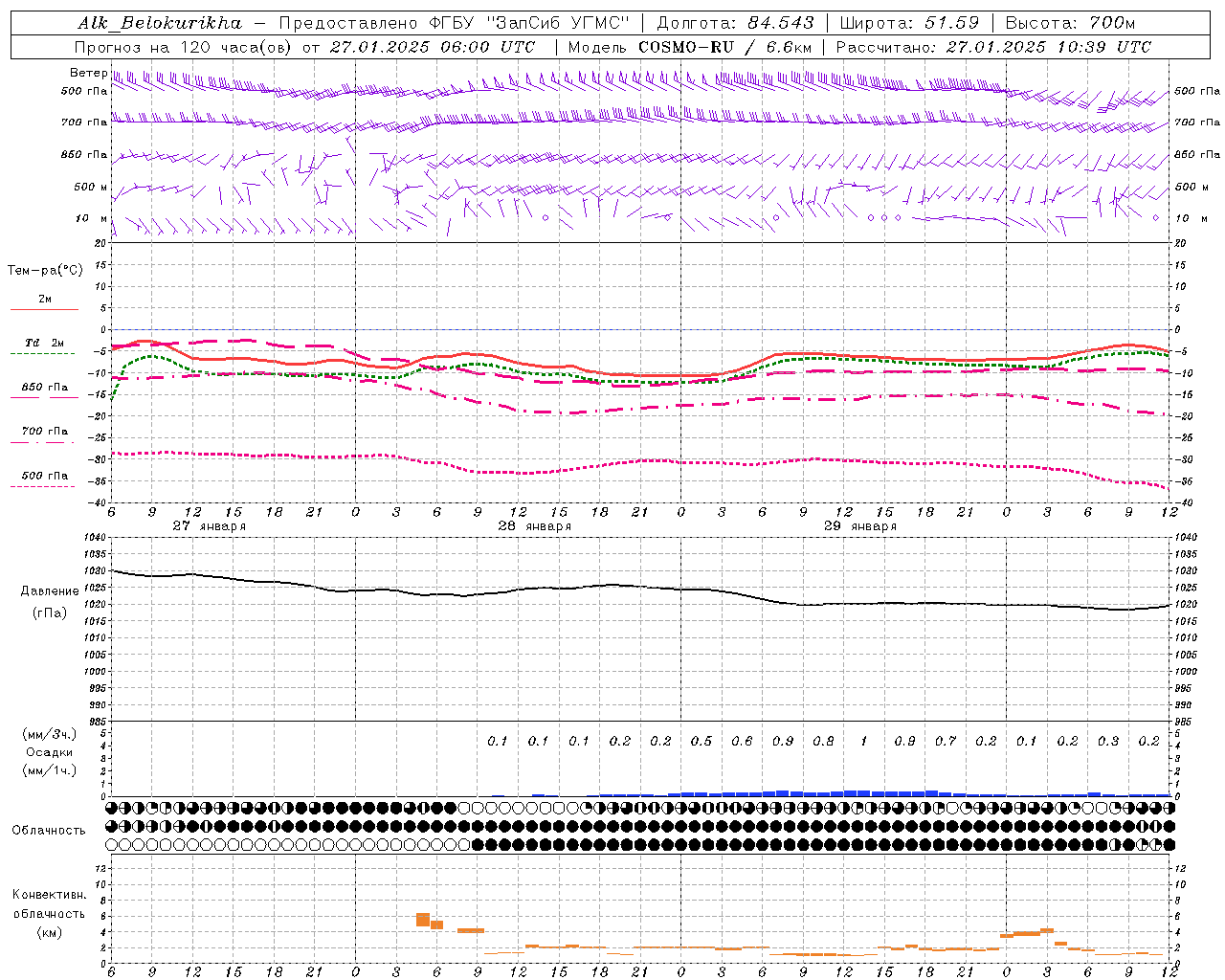Click the 'Облачность' cloud cover label

[x=49, y=831]
